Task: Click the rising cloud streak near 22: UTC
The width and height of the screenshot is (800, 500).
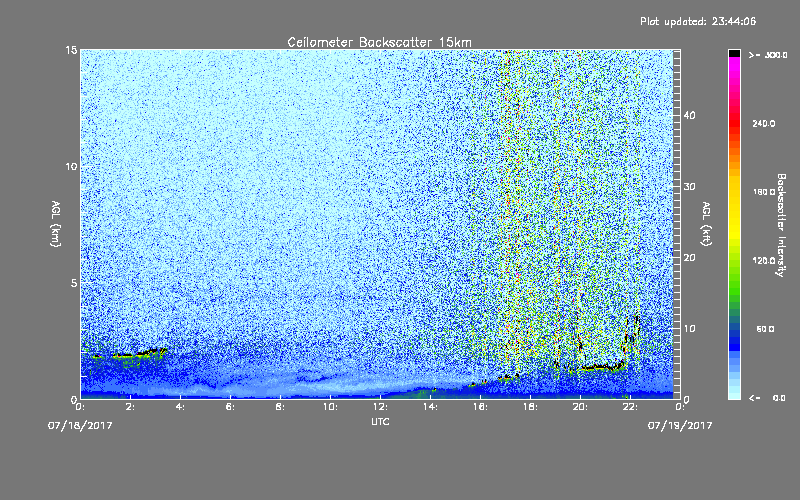Action: coord(632,337)
